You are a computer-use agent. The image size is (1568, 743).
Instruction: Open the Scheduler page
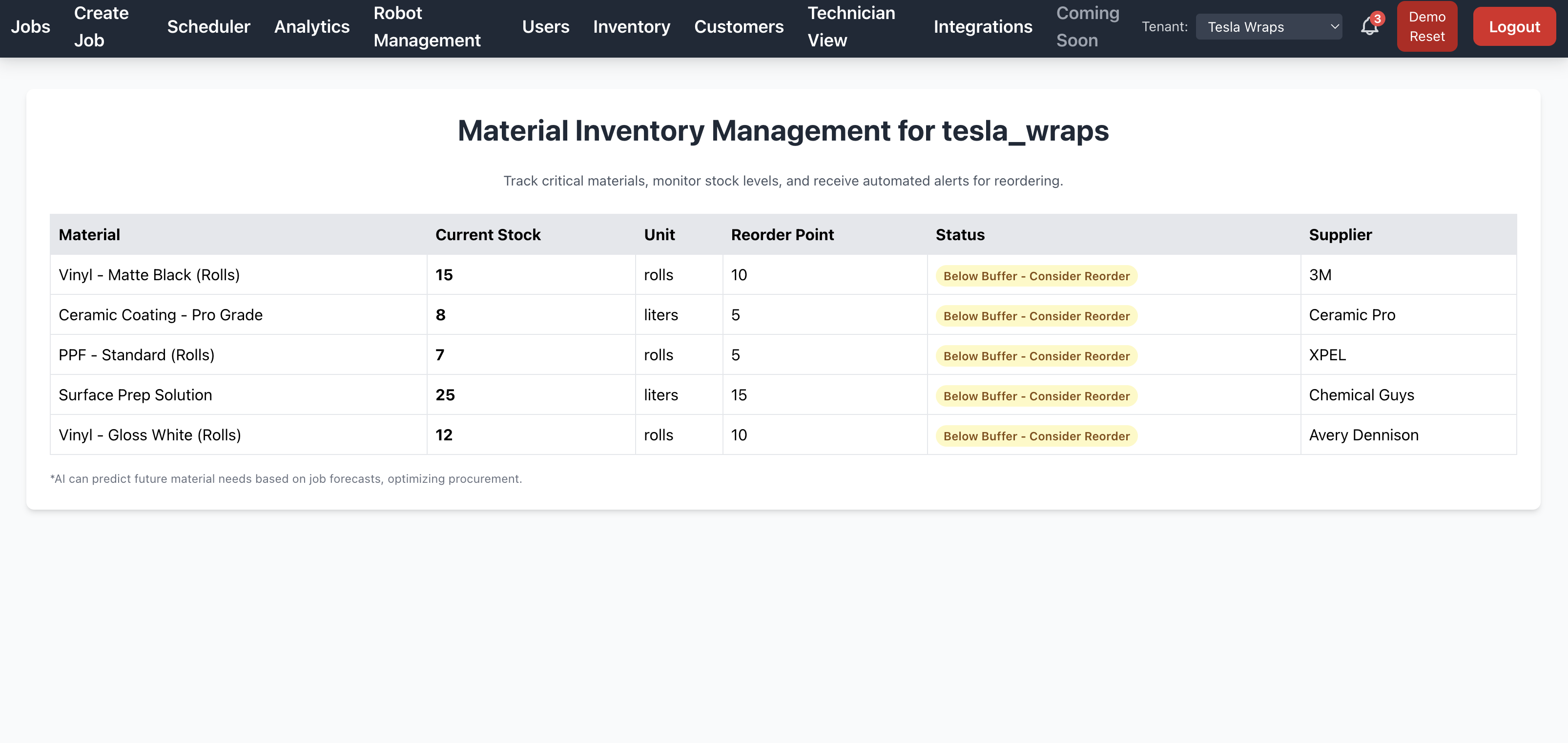pos(208,27)
